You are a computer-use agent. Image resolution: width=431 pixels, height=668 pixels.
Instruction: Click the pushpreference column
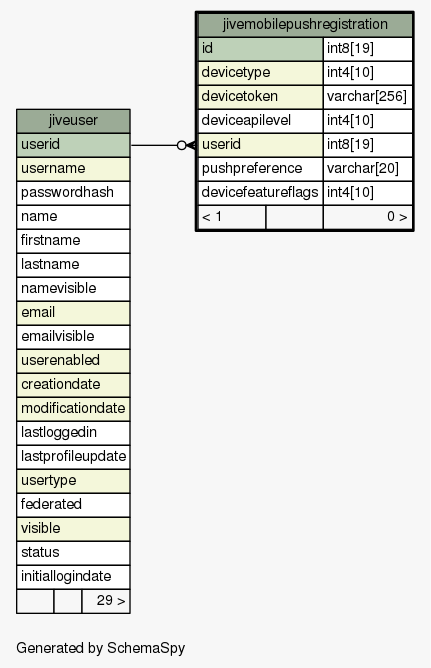[260, 169]
